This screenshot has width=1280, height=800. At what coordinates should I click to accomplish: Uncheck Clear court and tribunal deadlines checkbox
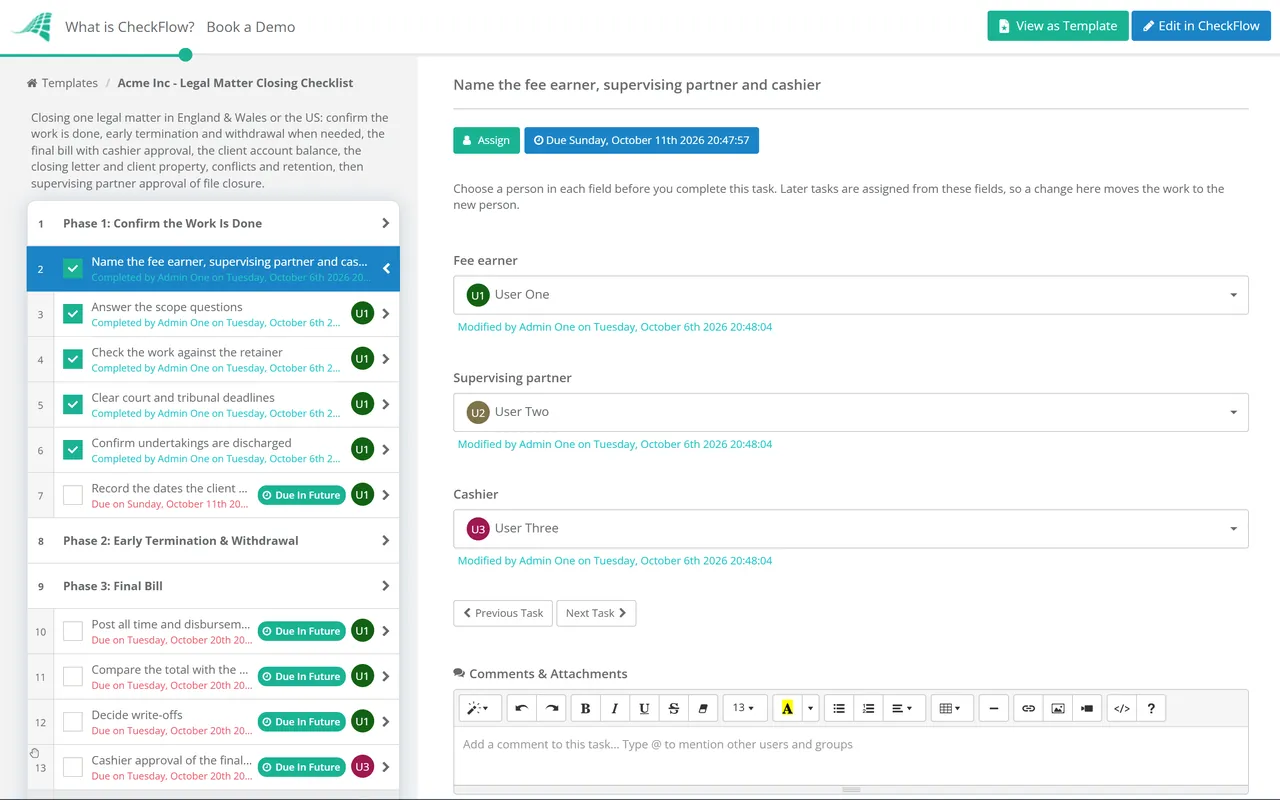[x=73, y=405]
